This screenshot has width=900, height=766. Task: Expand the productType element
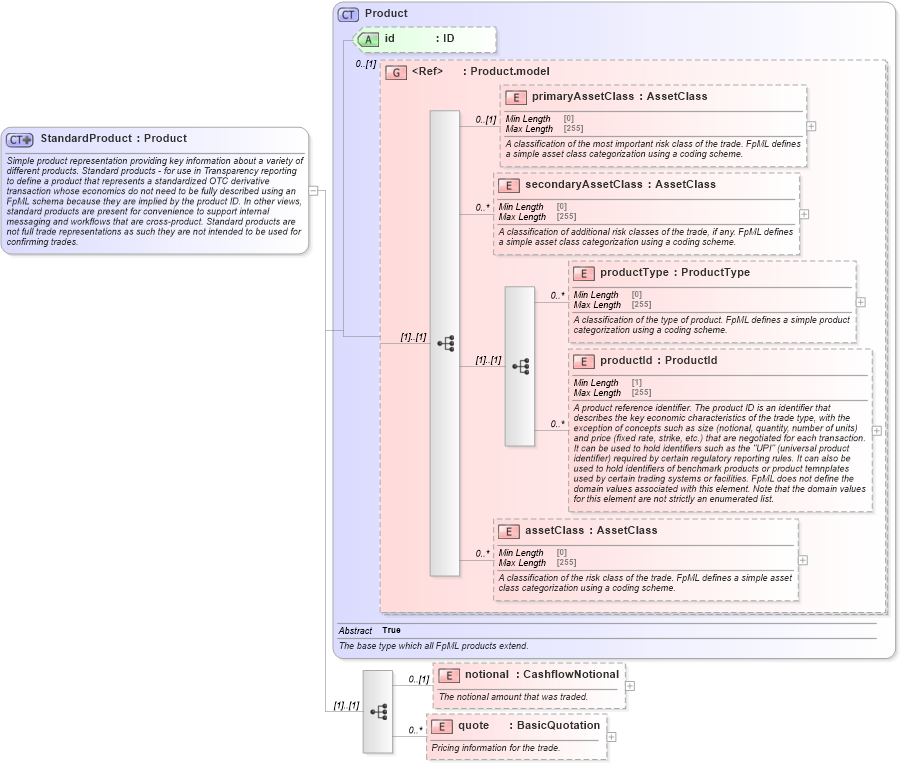tap(860, 302)
